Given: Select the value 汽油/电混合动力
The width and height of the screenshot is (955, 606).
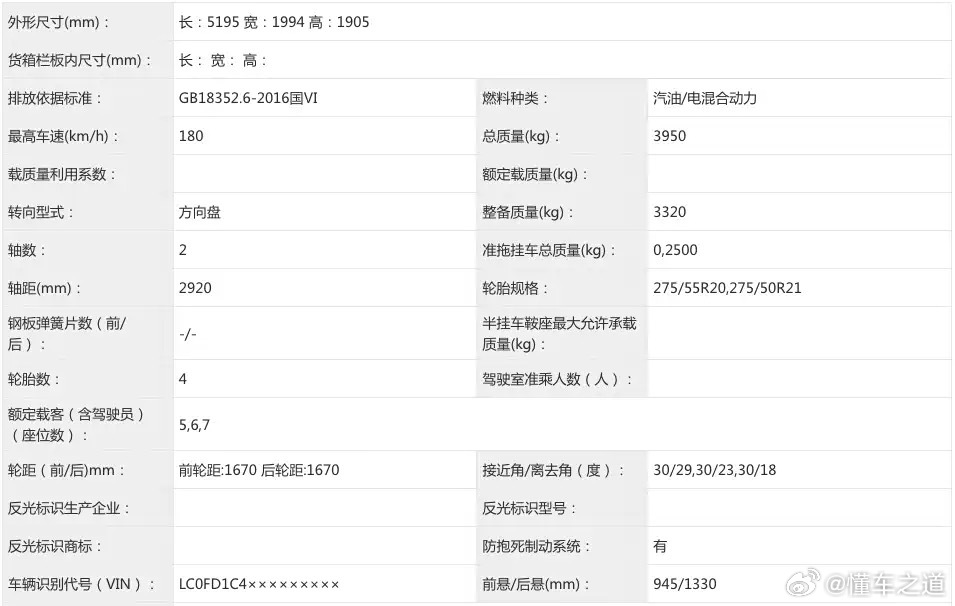Looking at the screenshot, I should (x=705, y=98).
